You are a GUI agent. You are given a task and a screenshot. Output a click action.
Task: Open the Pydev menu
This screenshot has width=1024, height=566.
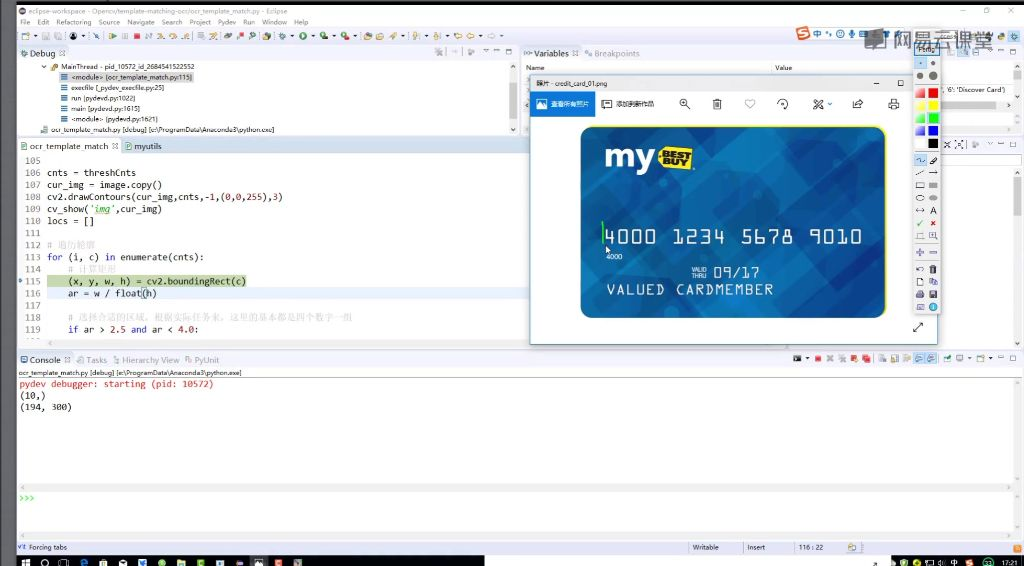(x=227, y=22)
